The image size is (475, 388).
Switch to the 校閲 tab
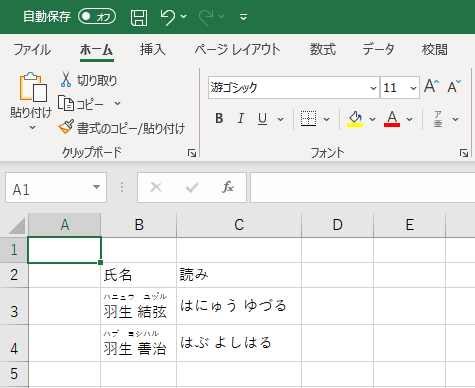(x=435, y=50)
